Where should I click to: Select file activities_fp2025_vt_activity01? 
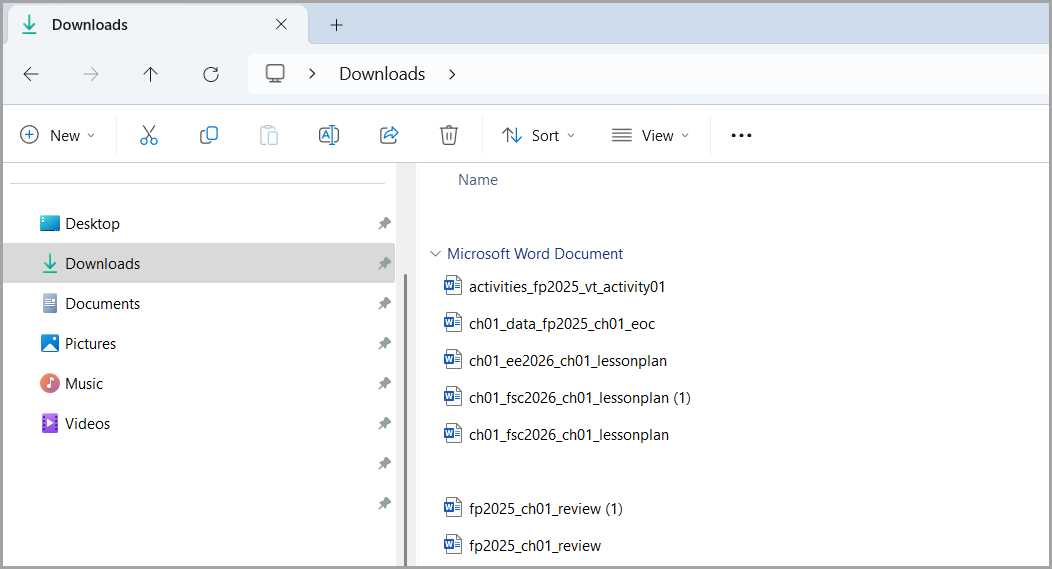[567, 287]
